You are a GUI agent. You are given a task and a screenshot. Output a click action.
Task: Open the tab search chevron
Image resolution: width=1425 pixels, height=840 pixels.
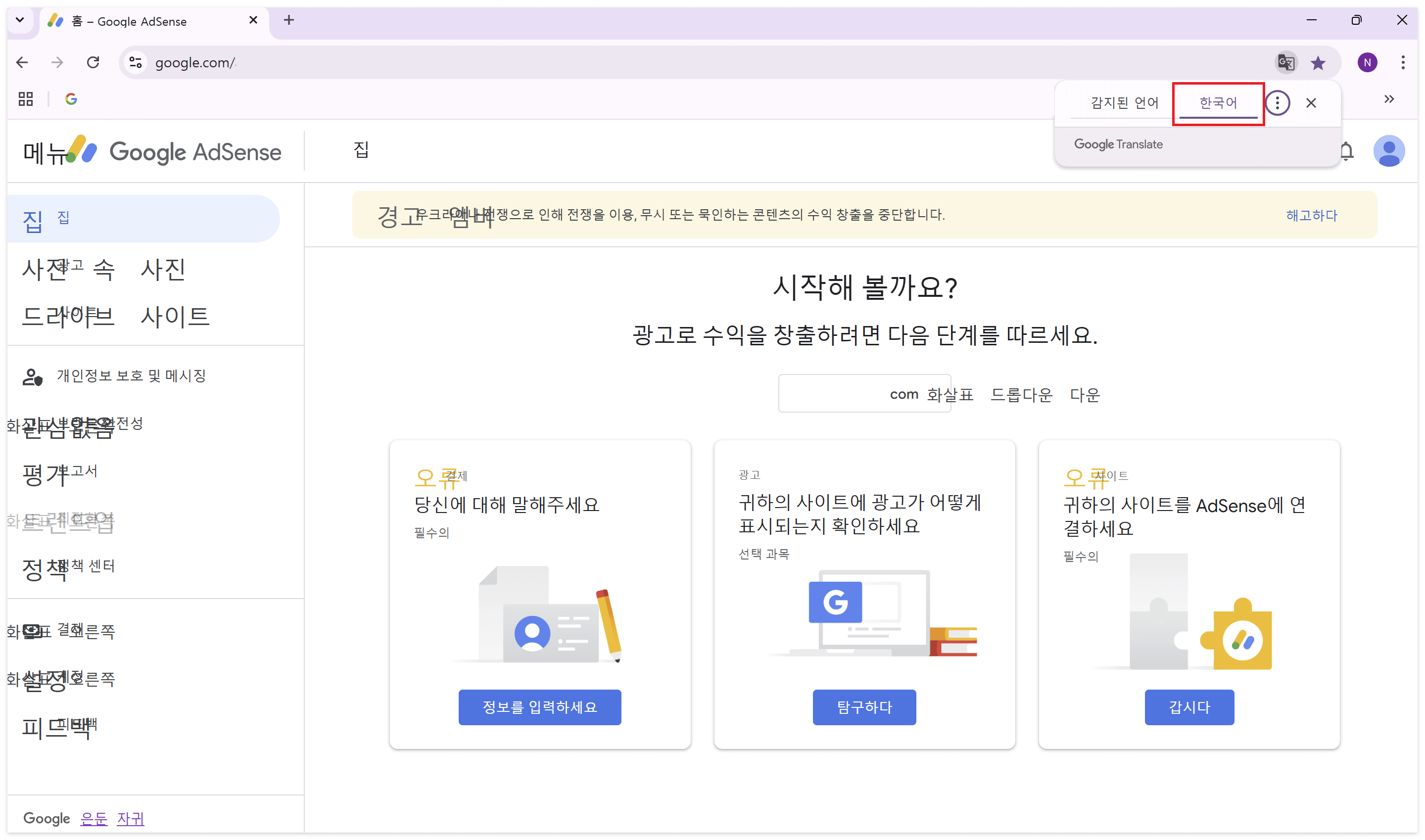pyautogui.click(x=20, y=20)
